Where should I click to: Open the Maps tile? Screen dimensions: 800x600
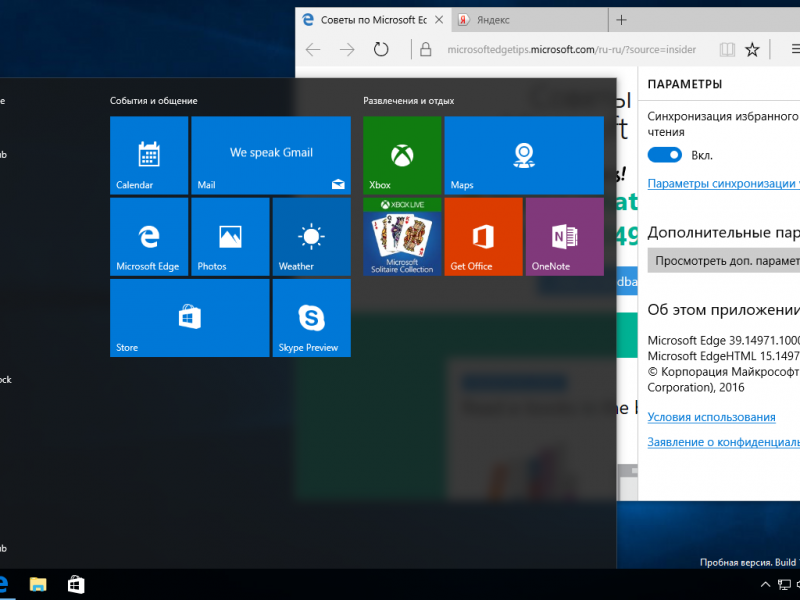pos(524,155)
